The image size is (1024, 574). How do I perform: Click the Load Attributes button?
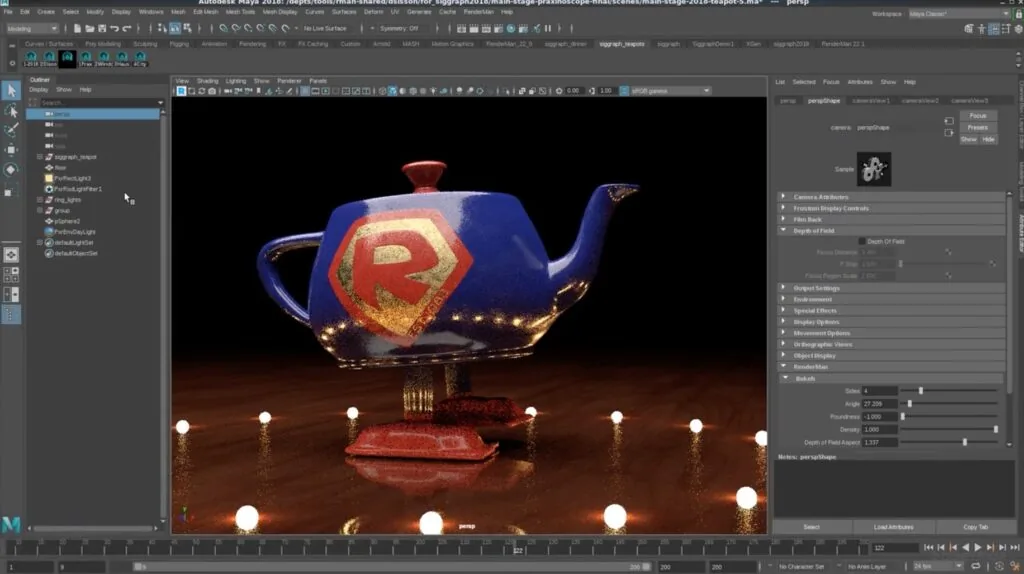point(893,527)
